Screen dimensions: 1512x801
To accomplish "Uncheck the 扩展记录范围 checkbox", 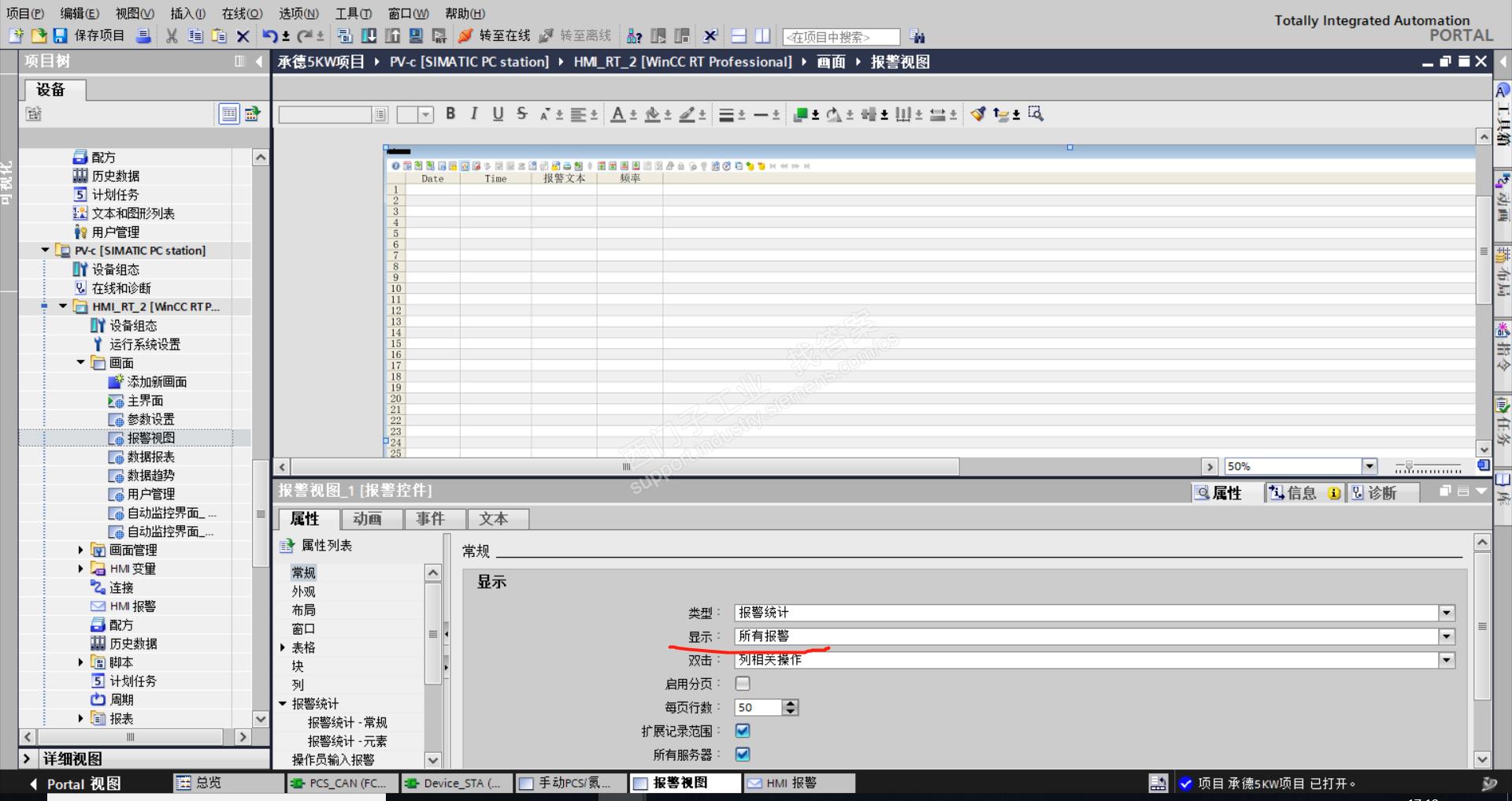I will coord(743,731).
